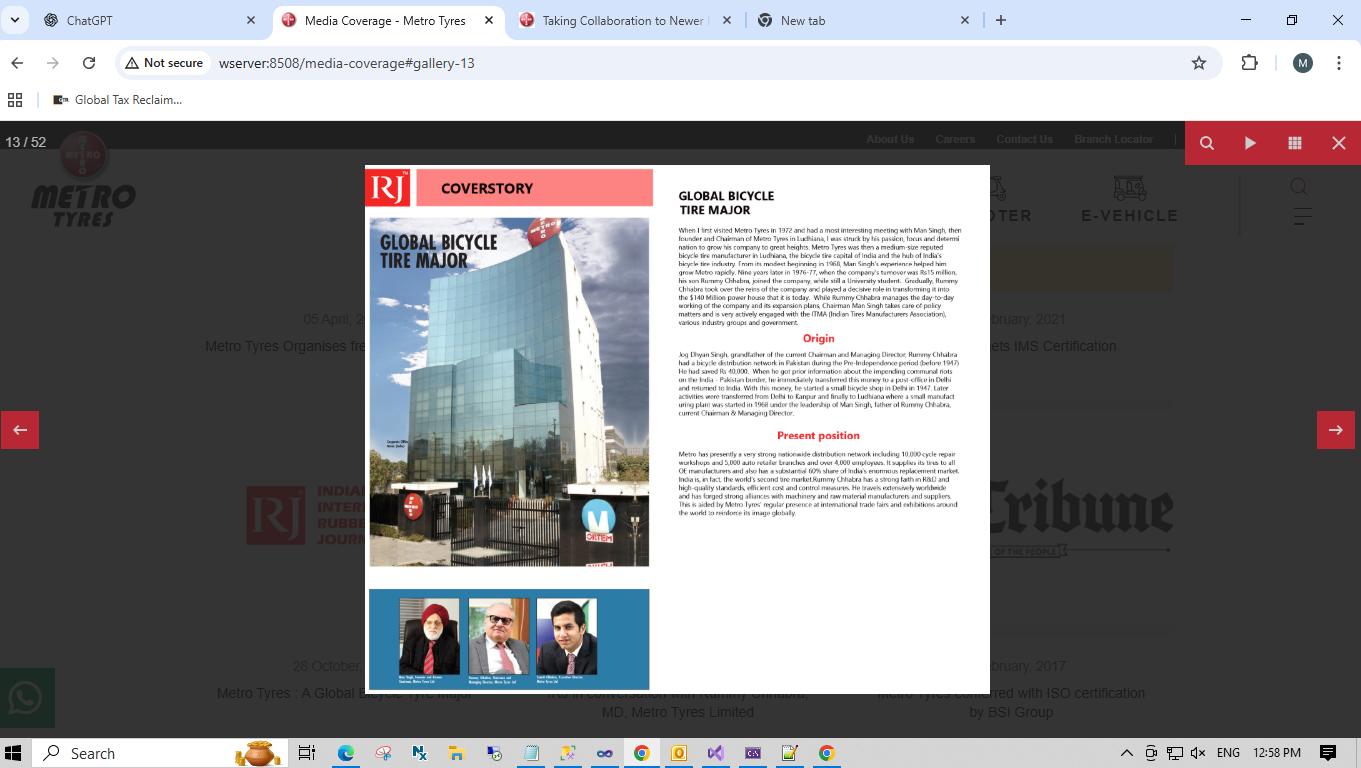Viewport: 1361px width, 768px height.
Task: Switch to the ChatGPT tab
Action: 151,20
